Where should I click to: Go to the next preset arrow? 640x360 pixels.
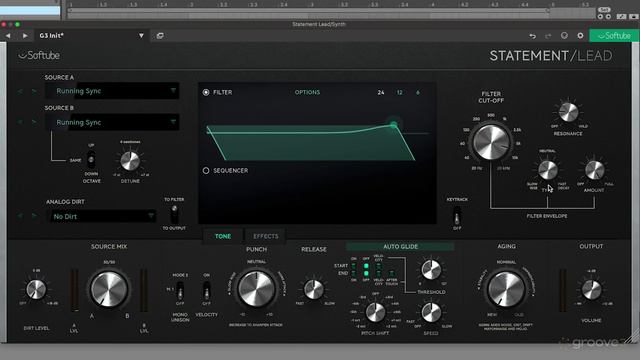point(25,36)
